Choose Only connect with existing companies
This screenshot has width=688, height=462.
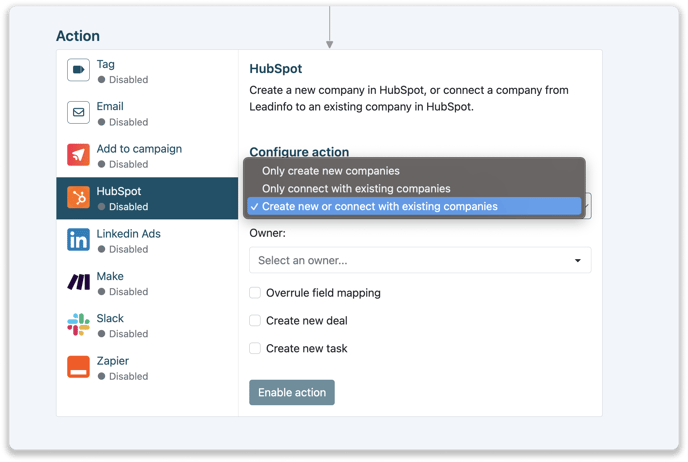pos(356,188)
